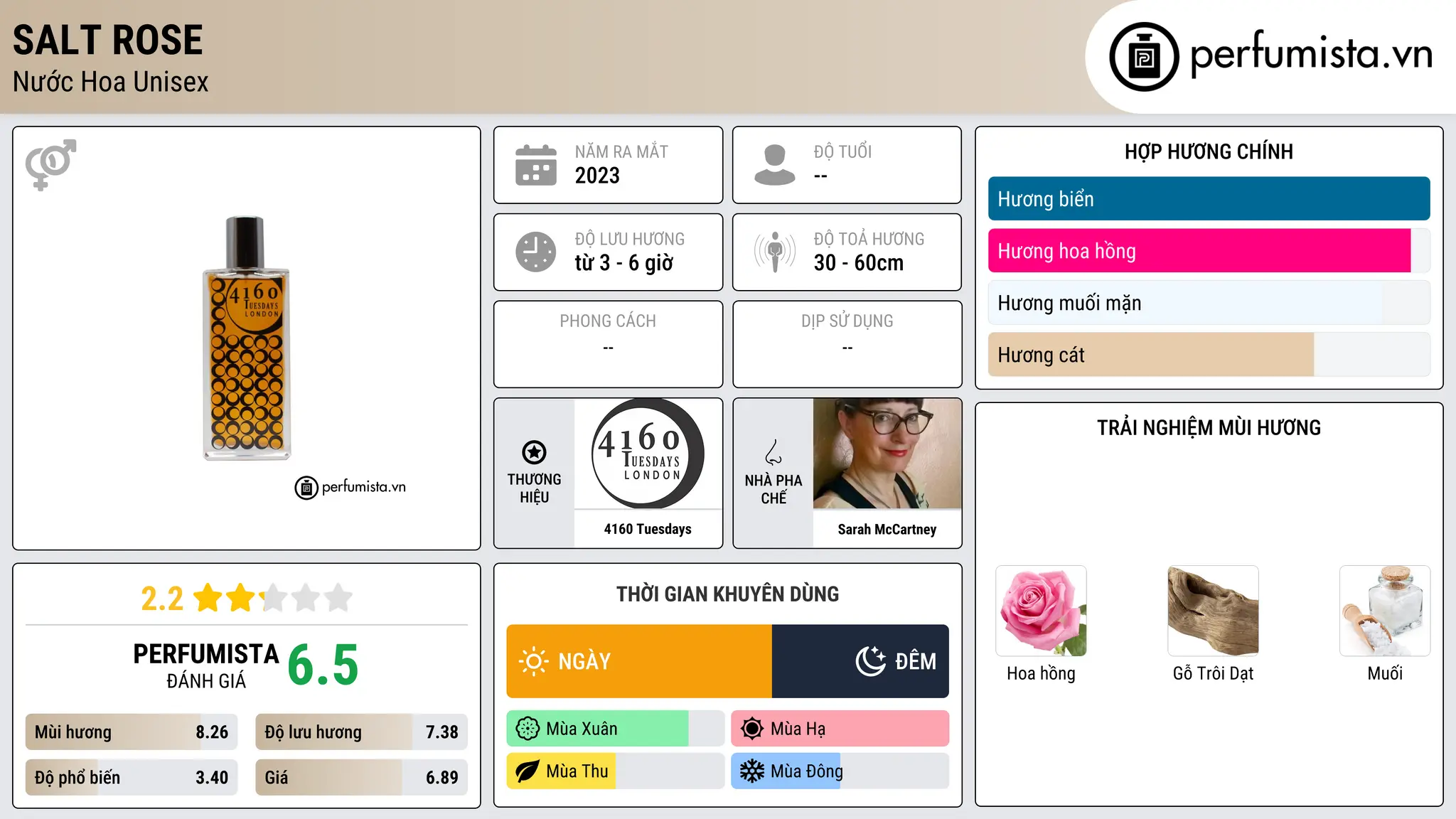
Task: Click the nose icon above Nhà pha chế
Action: (773, 452)
